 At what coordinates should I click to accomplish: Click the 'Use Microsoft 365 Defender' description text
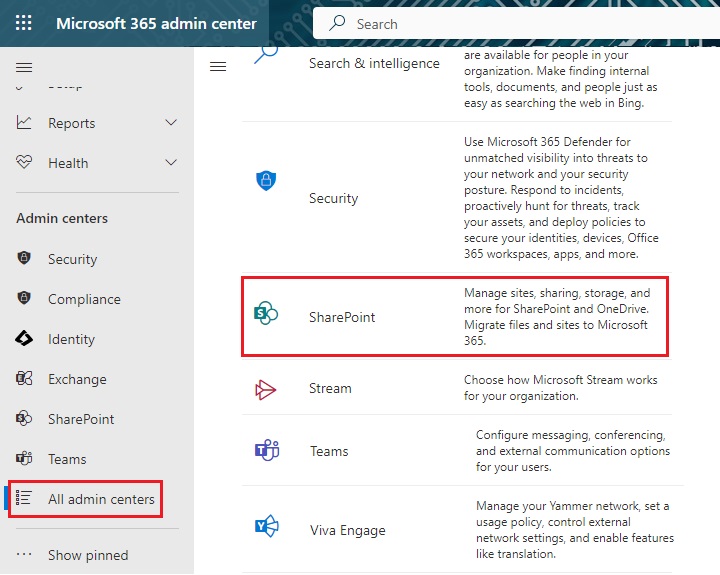point(561,198)
